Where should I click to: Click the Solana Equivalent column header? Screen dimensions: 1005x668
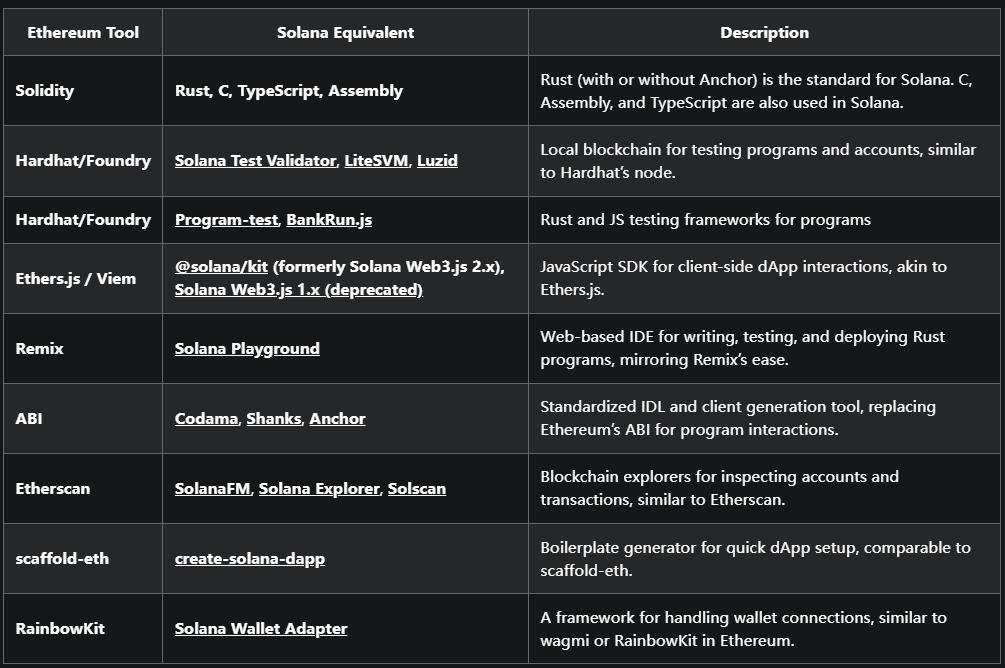345,32
